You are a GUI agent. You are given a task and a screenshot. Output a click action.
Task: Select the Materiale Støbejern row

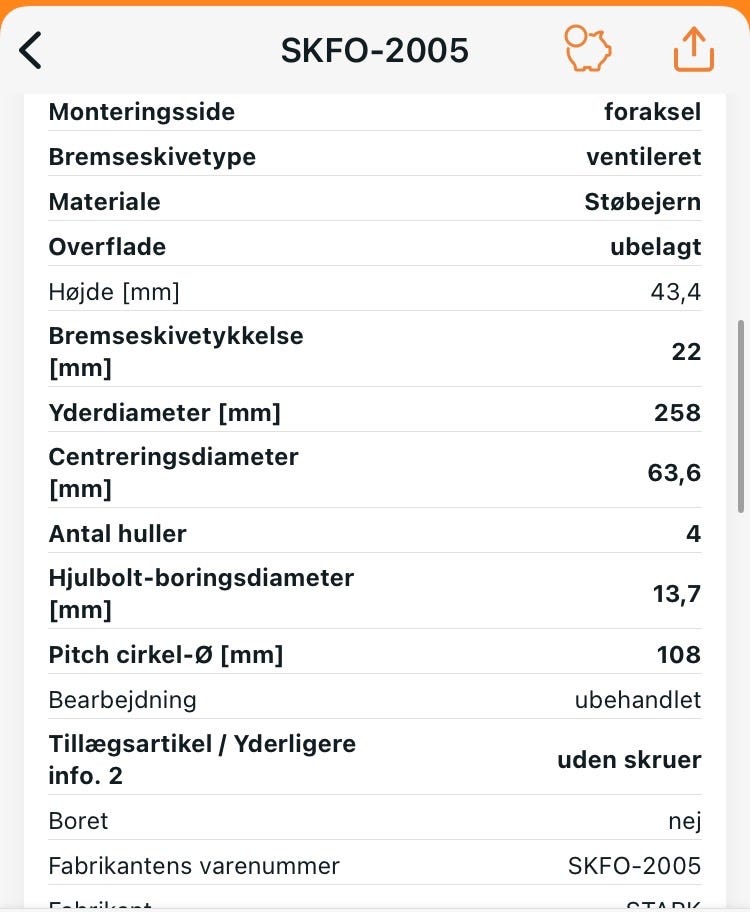tap(375, 202)
